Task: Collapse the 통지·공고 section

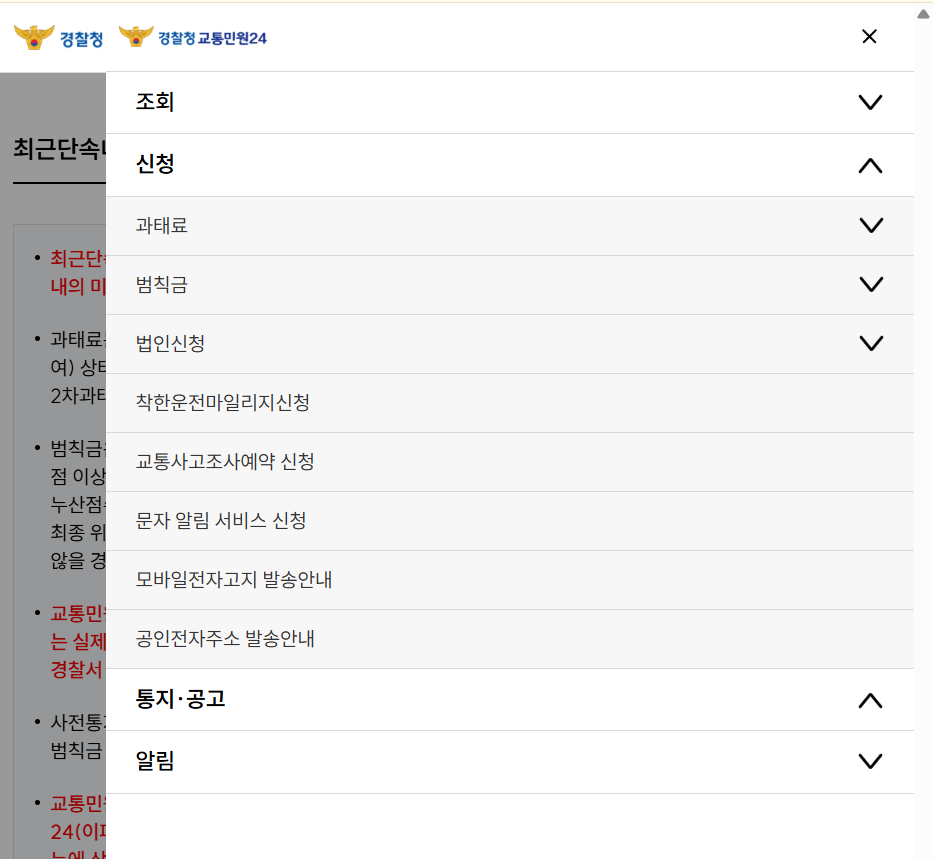Action: pyautogui.click(x=869, y=700)
